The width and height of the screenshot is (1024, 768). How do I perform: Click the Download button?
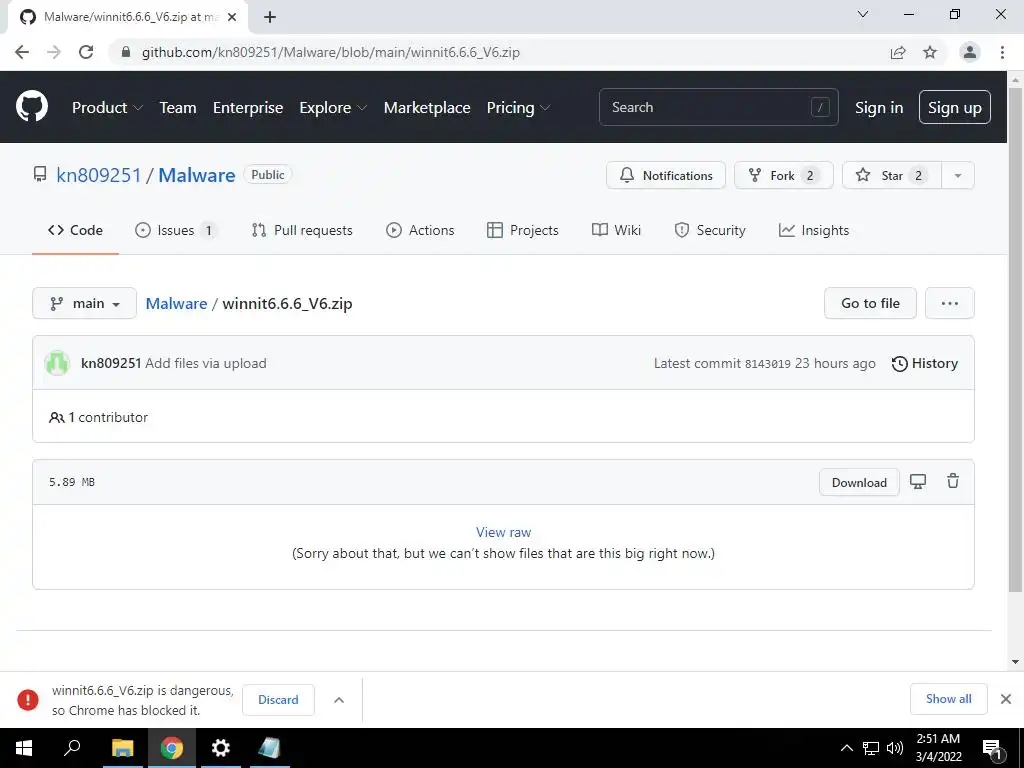point(859,483)
